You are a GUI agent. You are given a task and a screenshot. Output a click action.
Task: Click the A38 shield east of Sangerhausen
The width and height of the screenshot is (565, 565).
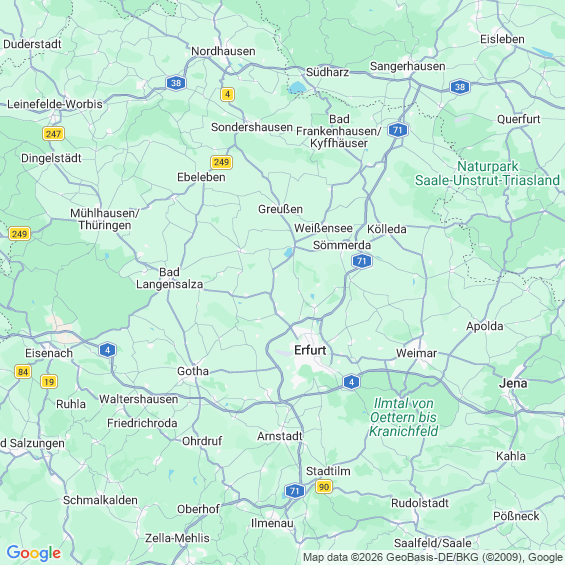point(460,87)
